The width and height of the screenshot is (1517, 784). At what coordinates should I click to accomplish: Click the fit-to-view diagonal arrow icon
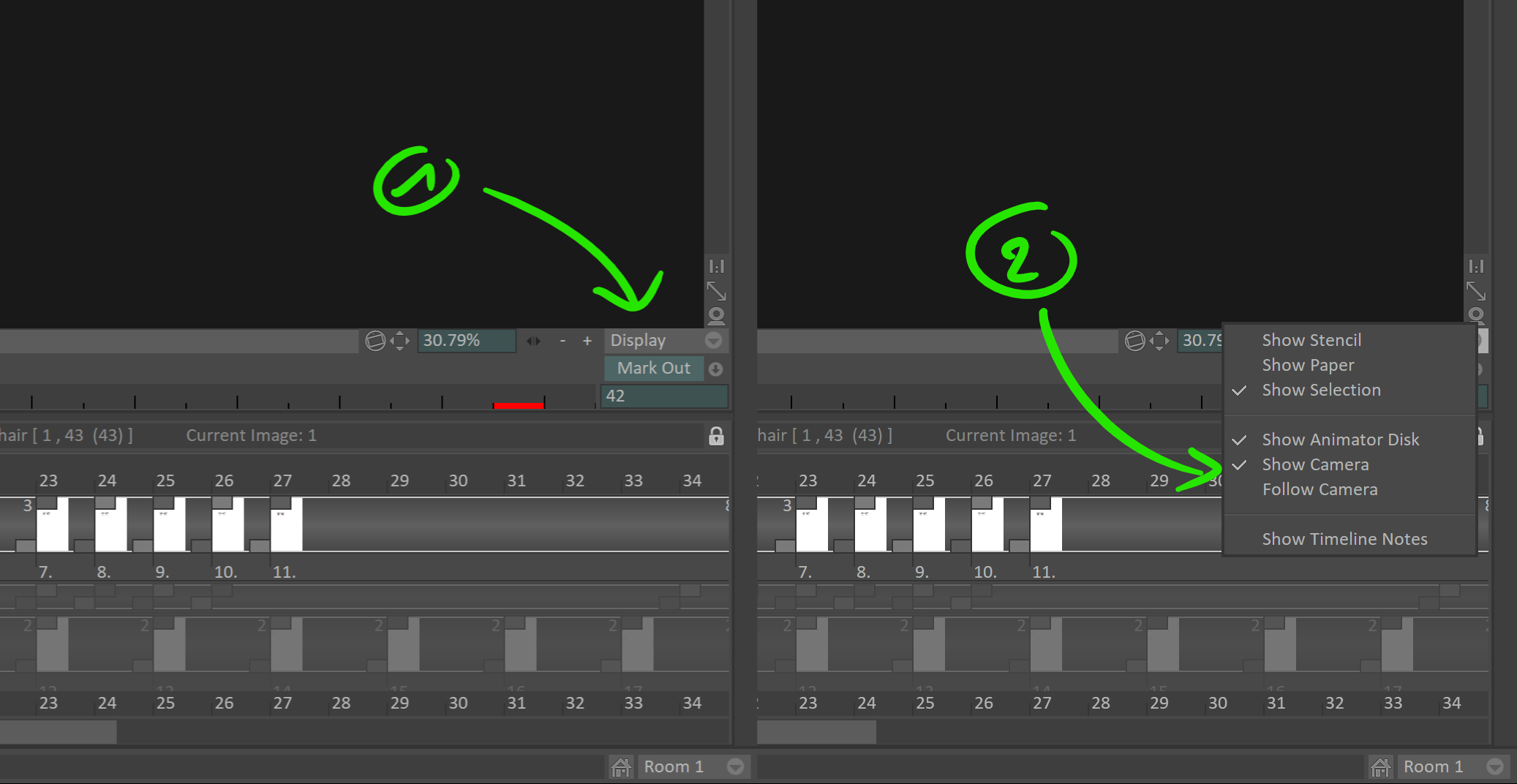tap(716, 291)
